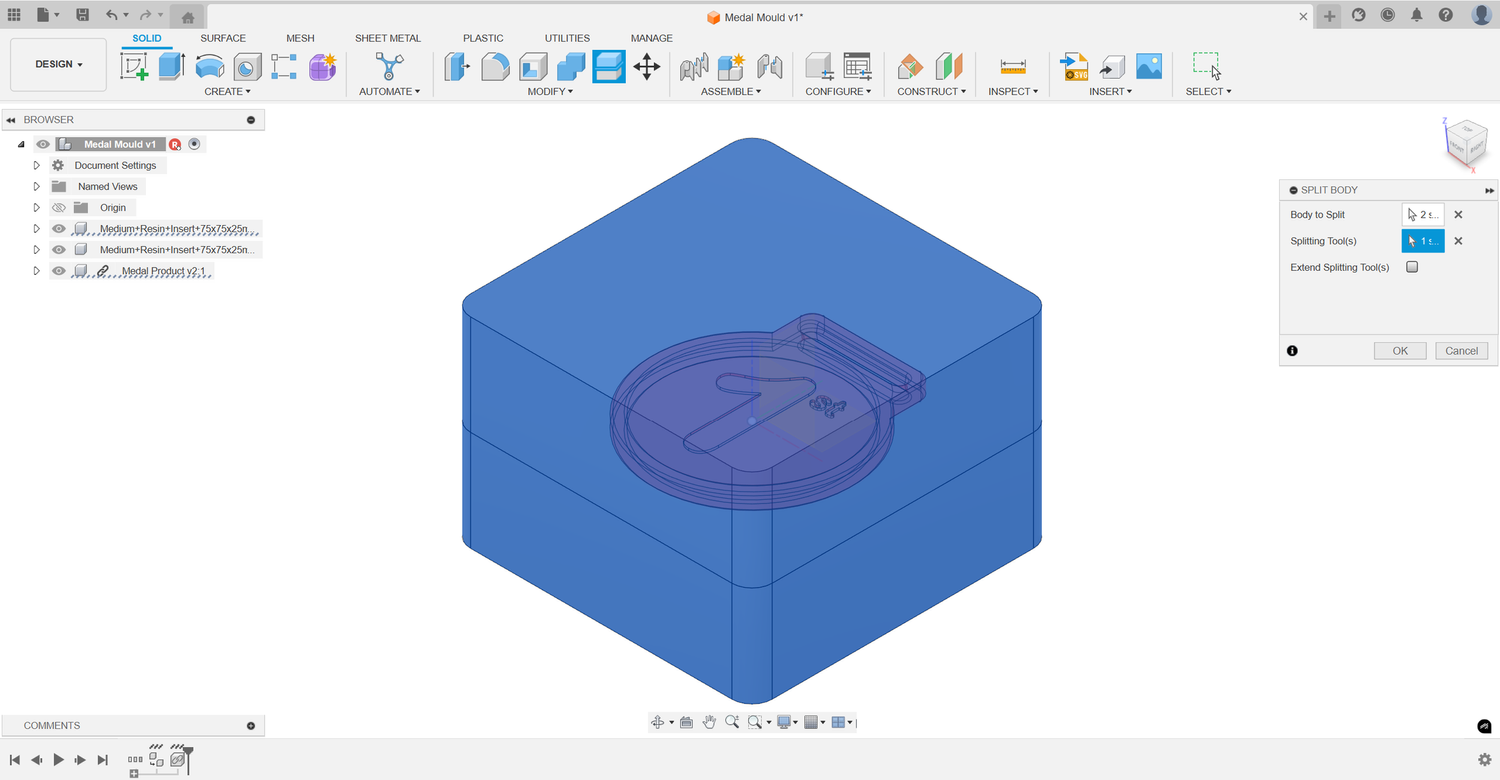Select the Extrude tool
The height and width of the screenshot is (780, 1500).
pos(172,67)
